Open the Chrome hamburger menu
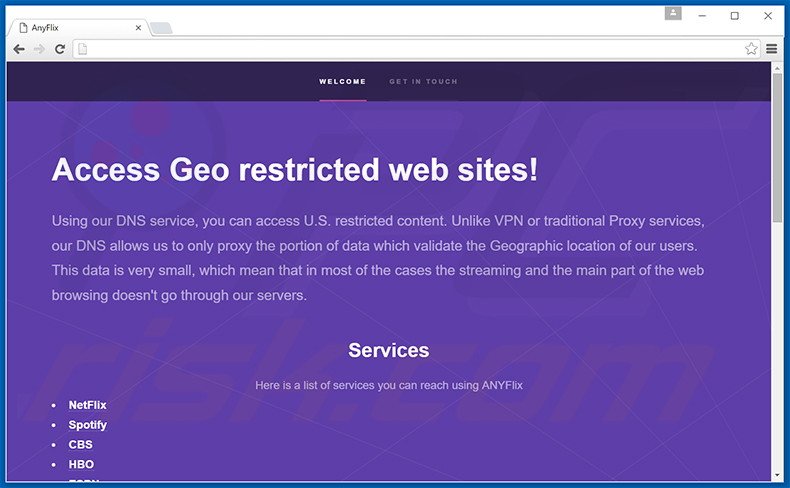This screenshot has height=488, width=790. click(x=772, y=48)
